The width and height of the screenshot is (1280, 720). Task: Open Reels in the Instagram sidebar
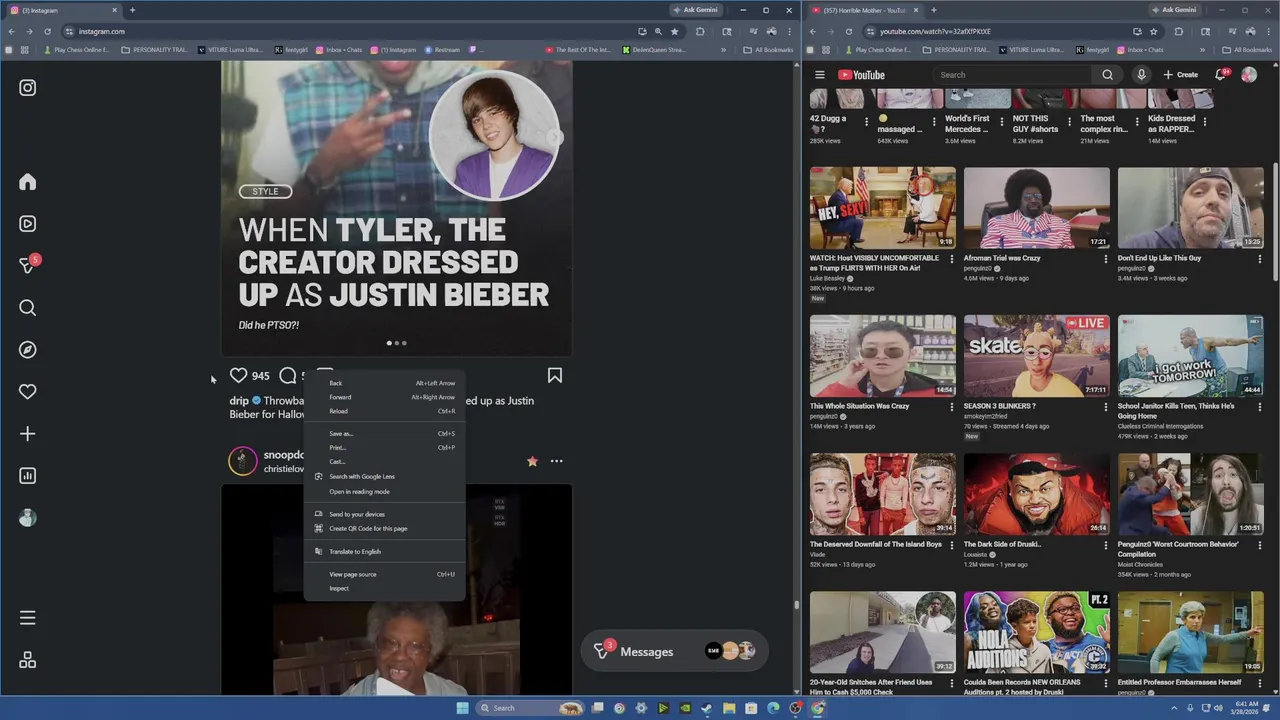click(27, 224)
